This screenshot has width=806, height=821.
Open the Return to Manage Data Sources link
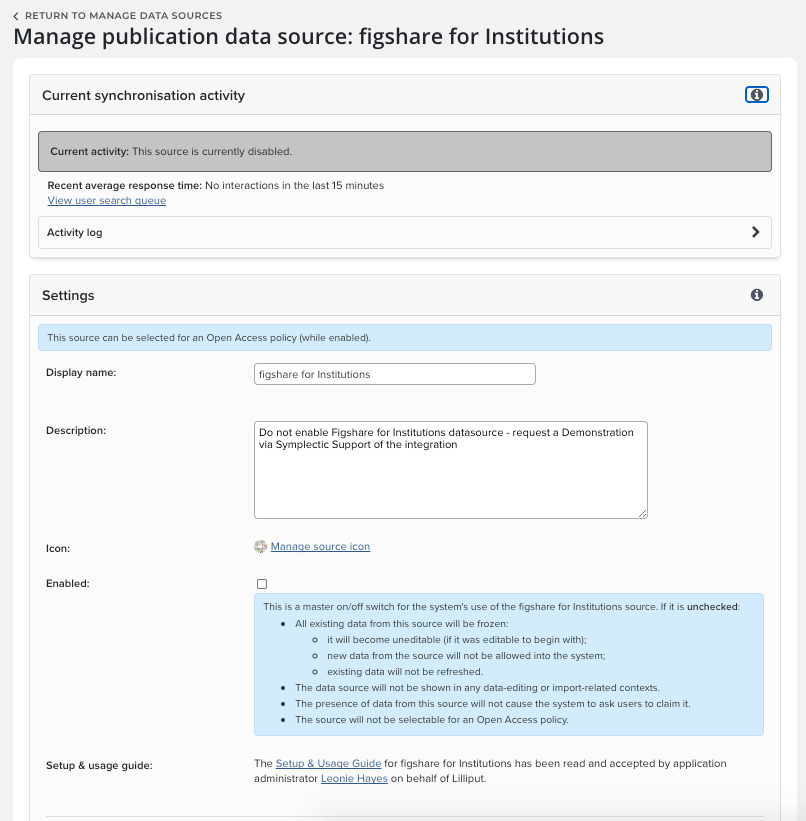click(x=123, y=16)
